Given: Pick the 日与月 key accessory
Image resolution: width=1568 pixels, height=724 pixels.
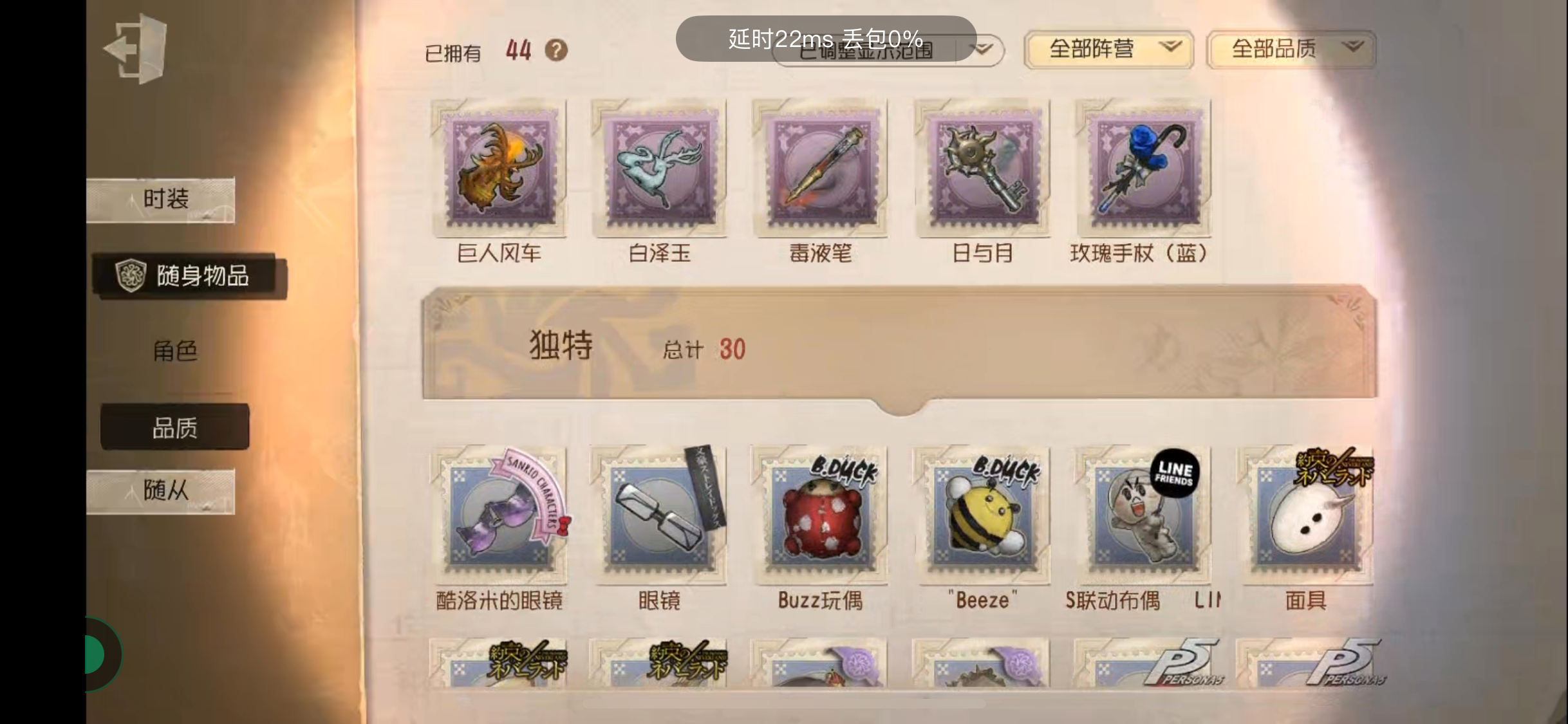Looking at the screenshot, I should [x=982, y=167].
